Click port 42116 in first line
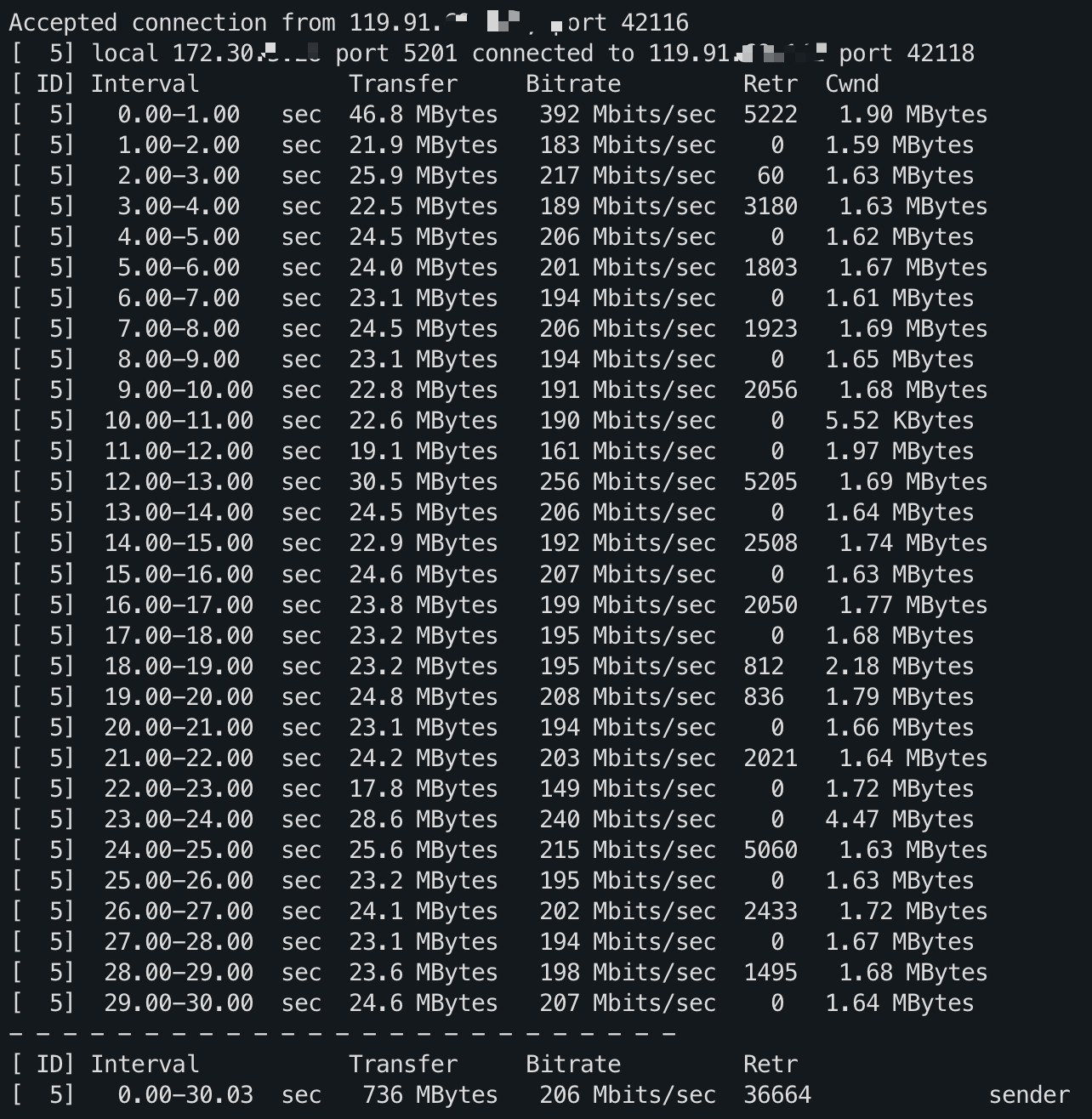Viewport: 1092px width, 1119px height. pos(621,23)
